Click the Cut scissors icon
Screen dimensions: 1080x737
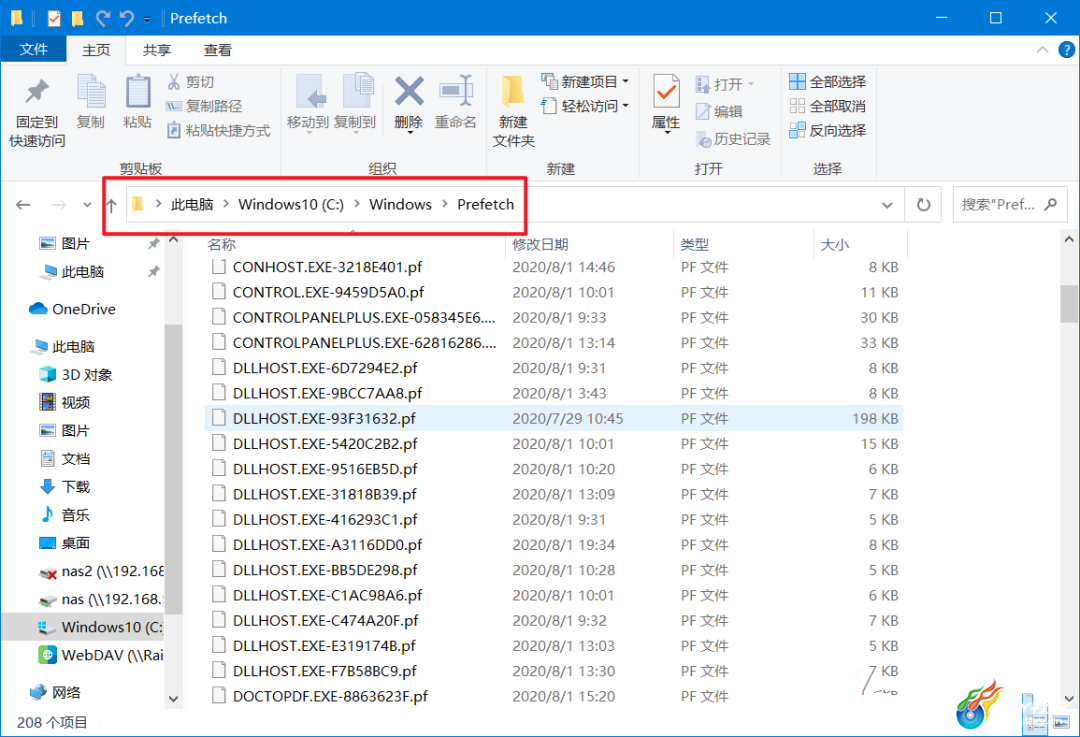tap(174, 82)
